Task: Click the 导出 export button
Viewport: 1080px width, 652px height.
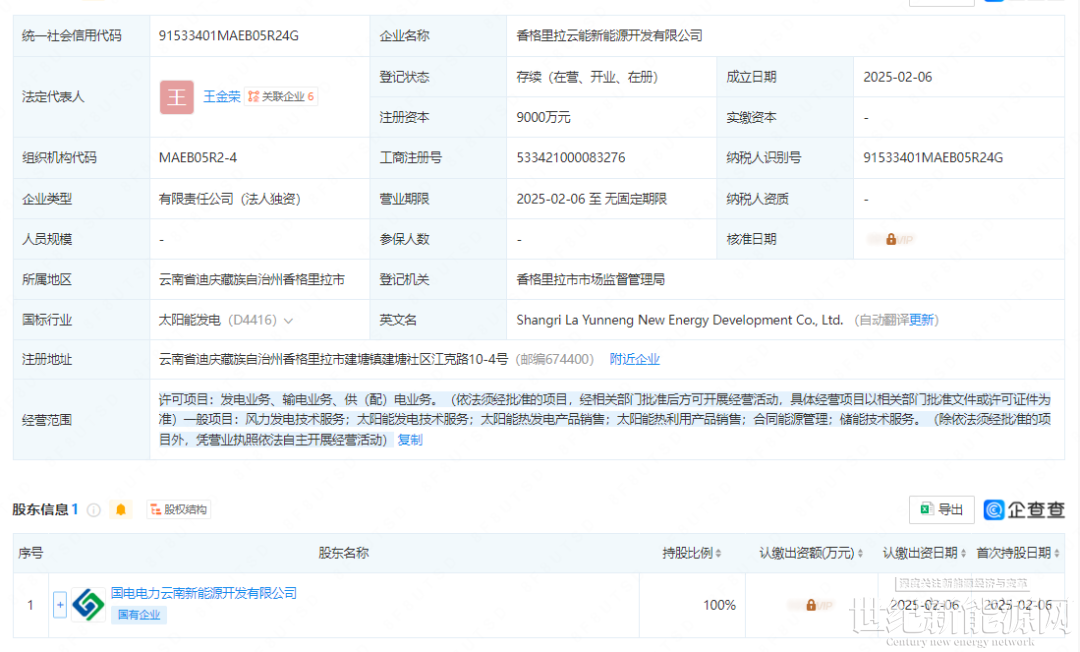Action: 942,509
